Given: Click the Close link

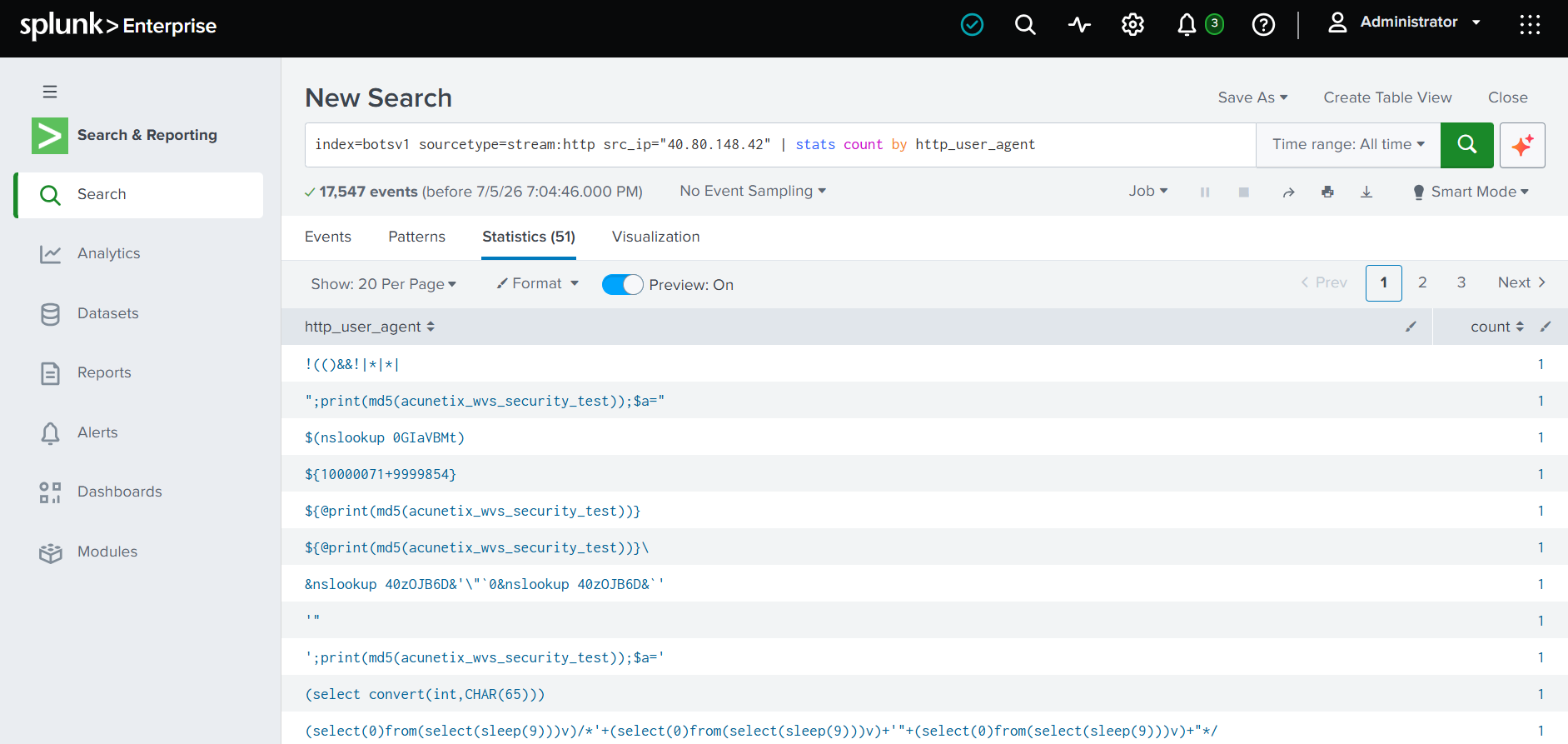Looking at the screenshot, I should click(1508, 97).
